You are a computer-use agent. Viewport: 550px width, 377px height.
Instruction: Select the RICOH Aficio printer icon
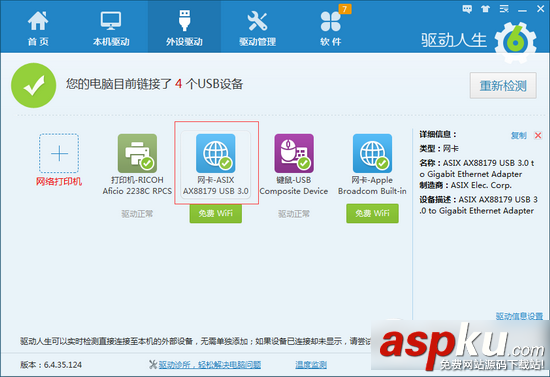click(x=137, y=153)
